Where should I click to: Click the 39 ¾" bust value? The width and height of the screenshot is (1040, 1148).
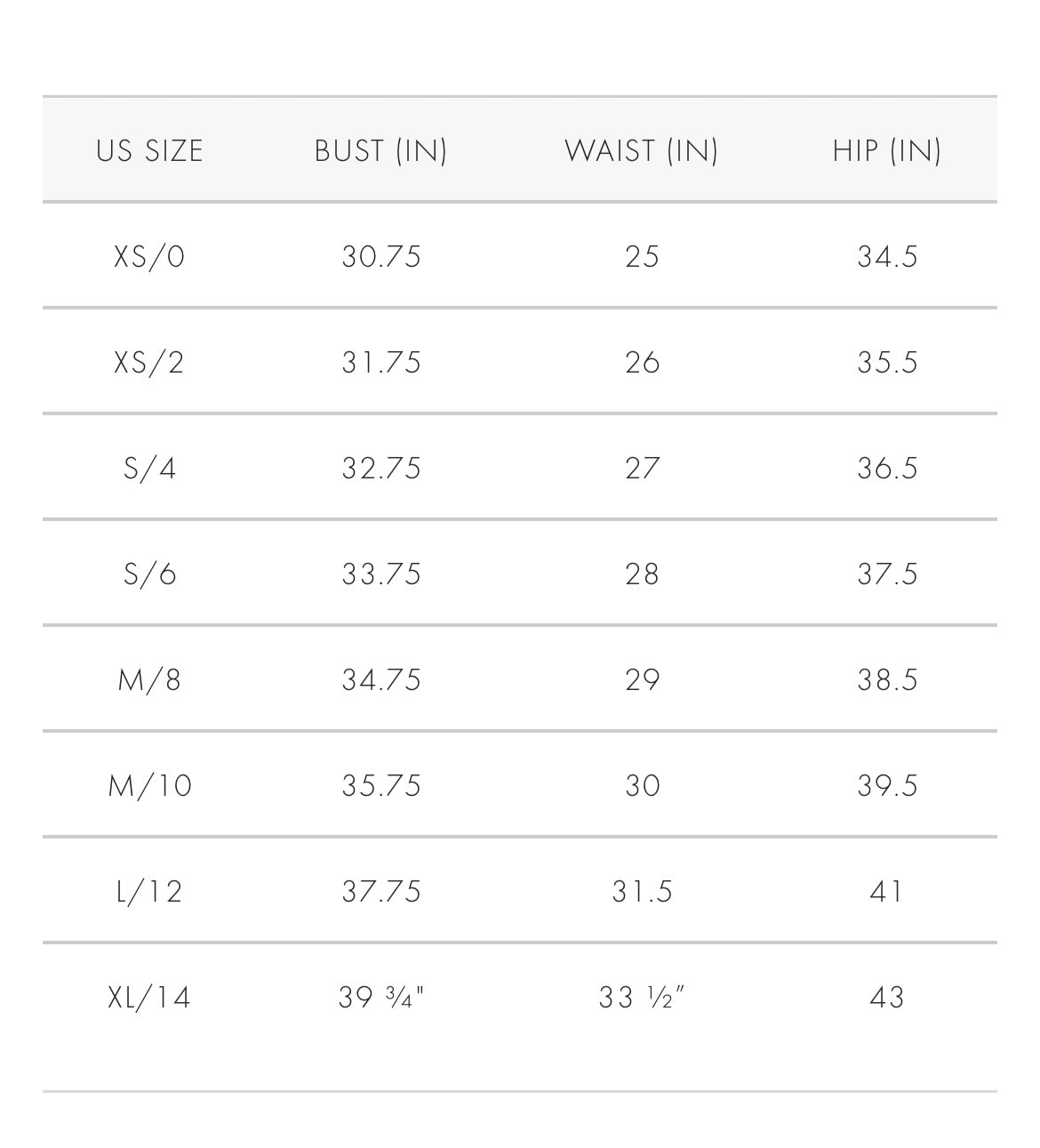[381, 998]
